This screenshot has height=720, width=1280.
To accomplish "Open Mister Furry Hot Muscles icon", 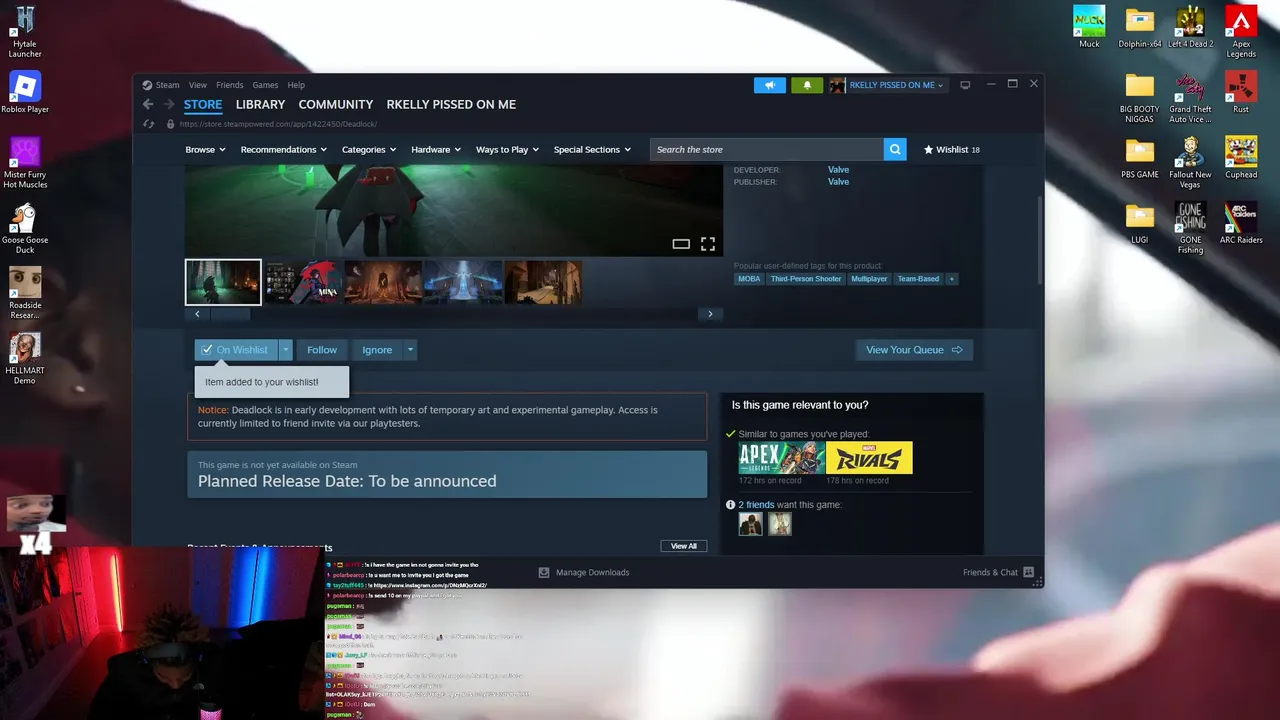I will (25, 162).
